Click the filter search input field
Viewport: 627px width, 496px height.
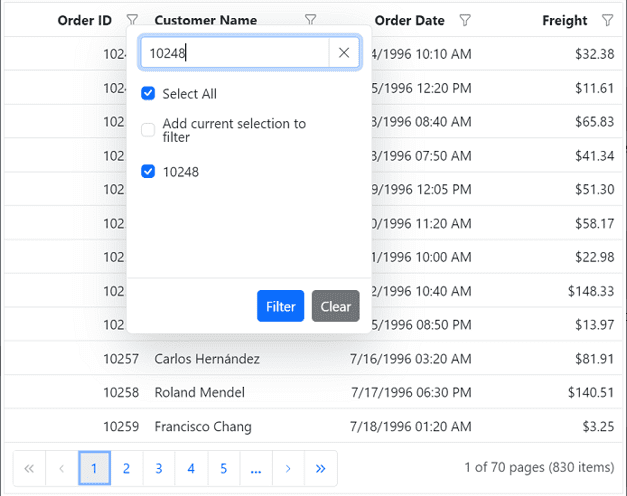[235, 53]
